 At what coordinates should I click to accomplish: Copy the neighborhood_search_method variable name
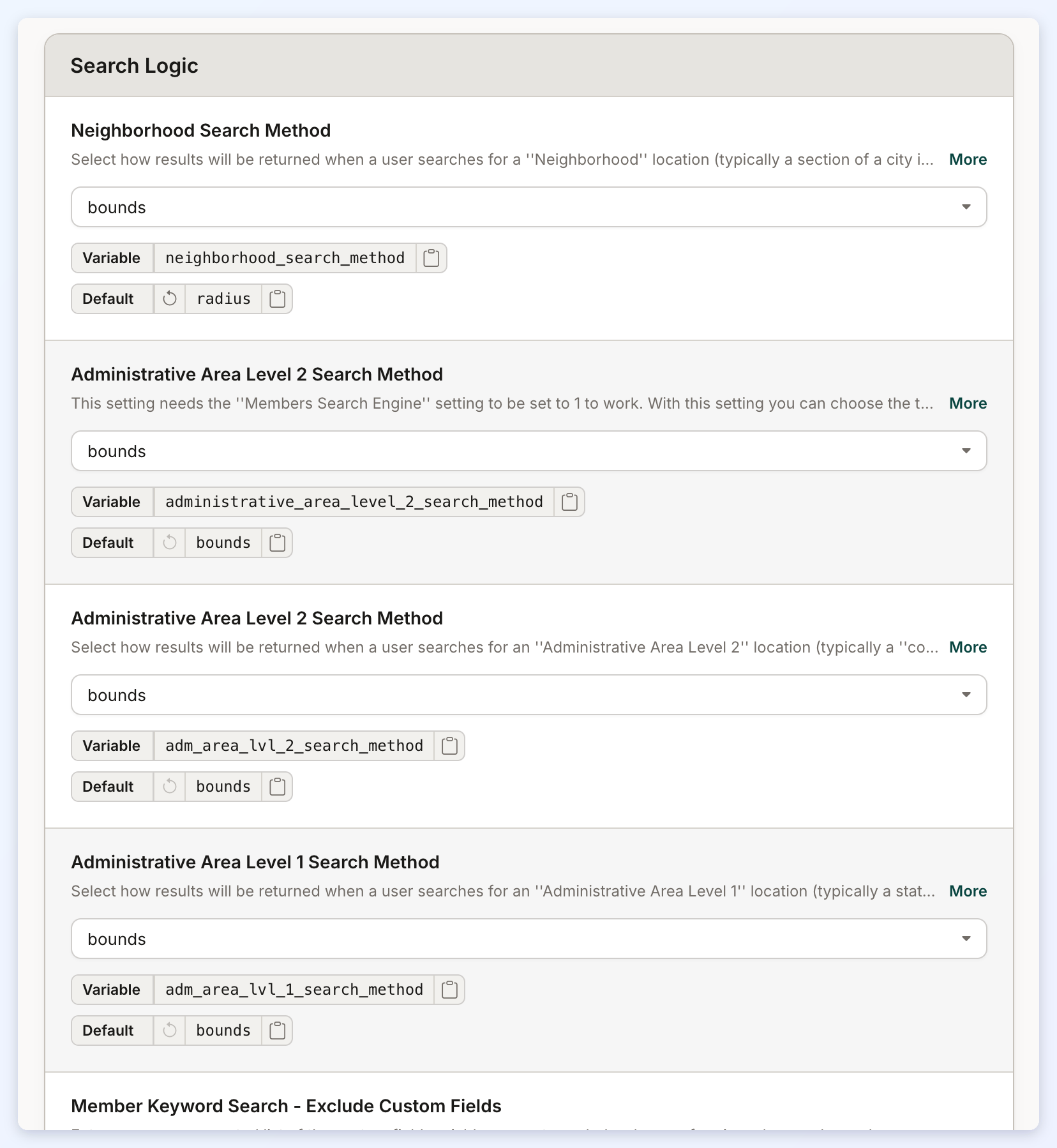point(431,258)
